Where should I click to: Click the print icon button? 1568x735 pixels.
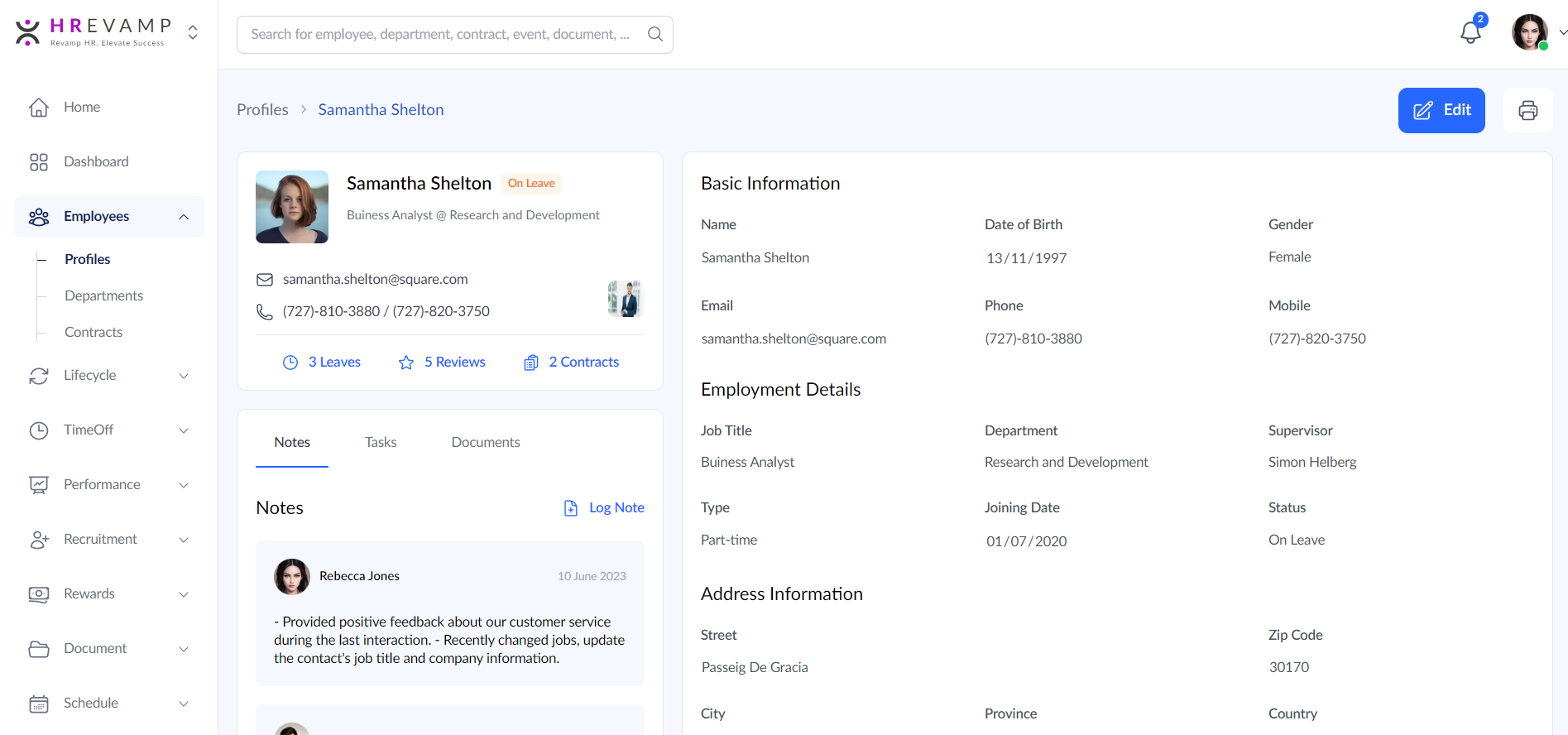pyautogui.click(x=1527, y=110)
